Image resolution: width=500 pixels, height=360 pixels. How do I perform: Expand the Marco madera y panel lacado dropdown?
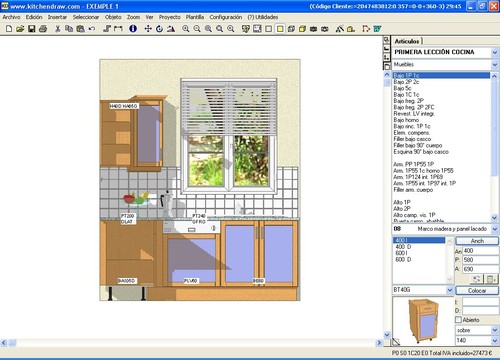(x=494, y=229)
